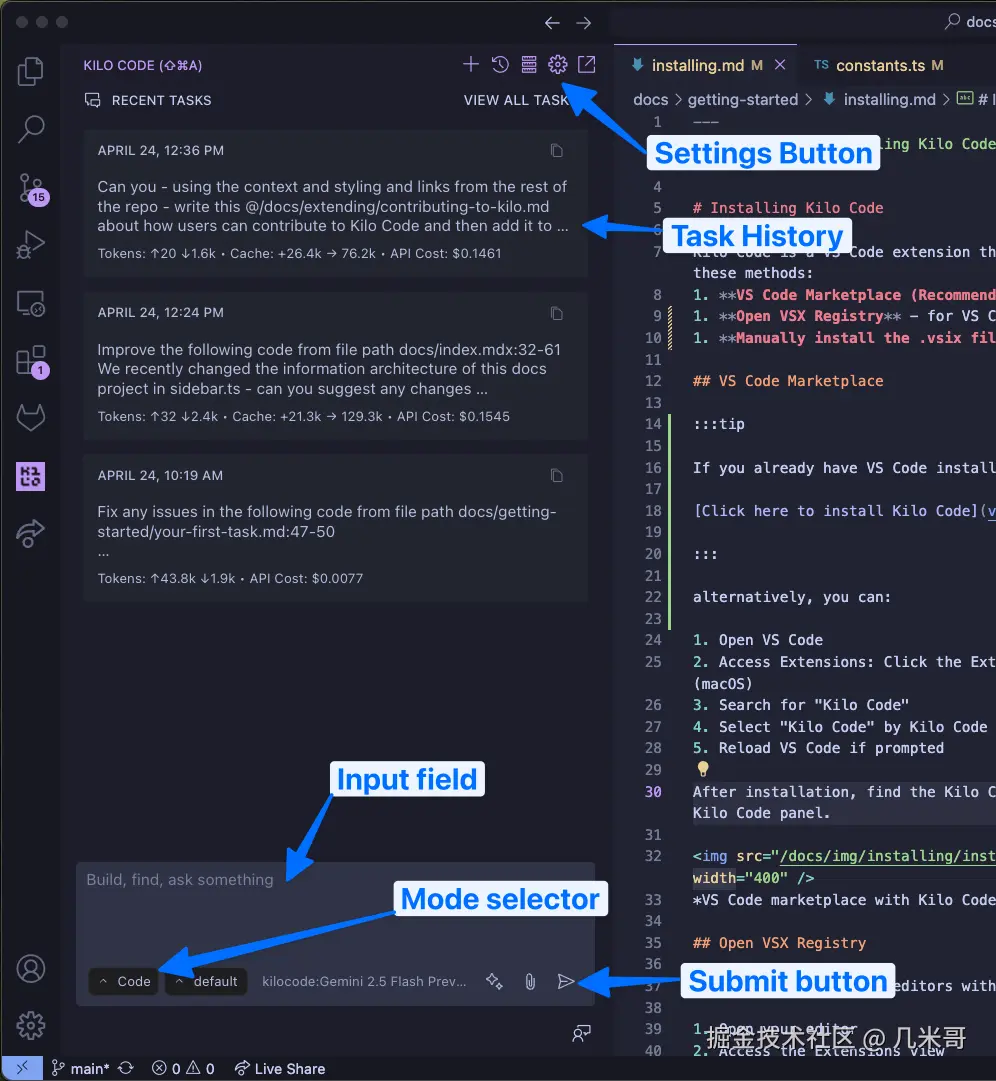Open errors and warnings count in status bar
996x1081 pixels.
pyautogui.click(x=183, y=1068)
